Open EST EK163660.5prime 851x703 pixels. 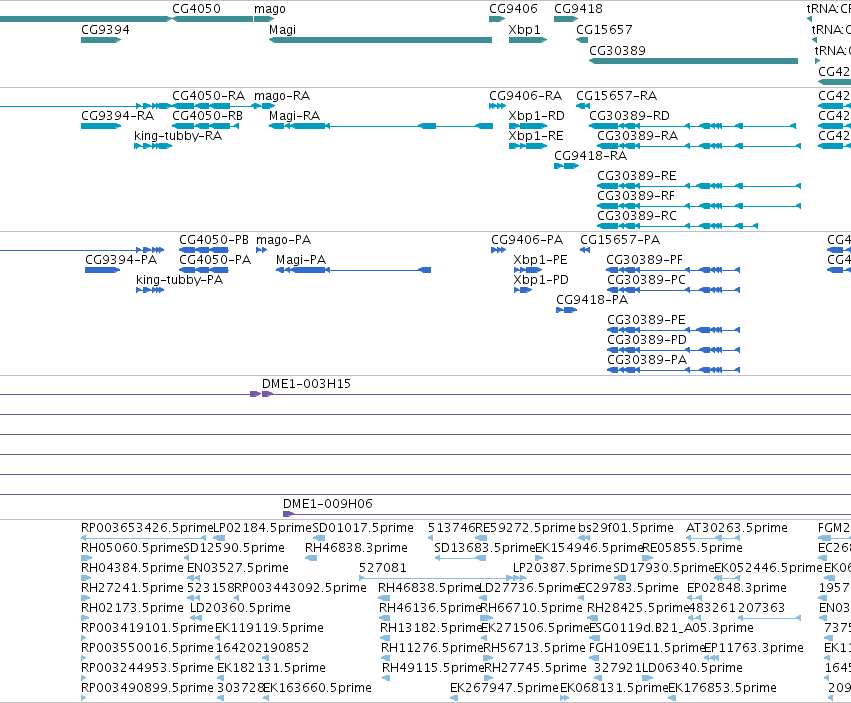tap(317, 688)
